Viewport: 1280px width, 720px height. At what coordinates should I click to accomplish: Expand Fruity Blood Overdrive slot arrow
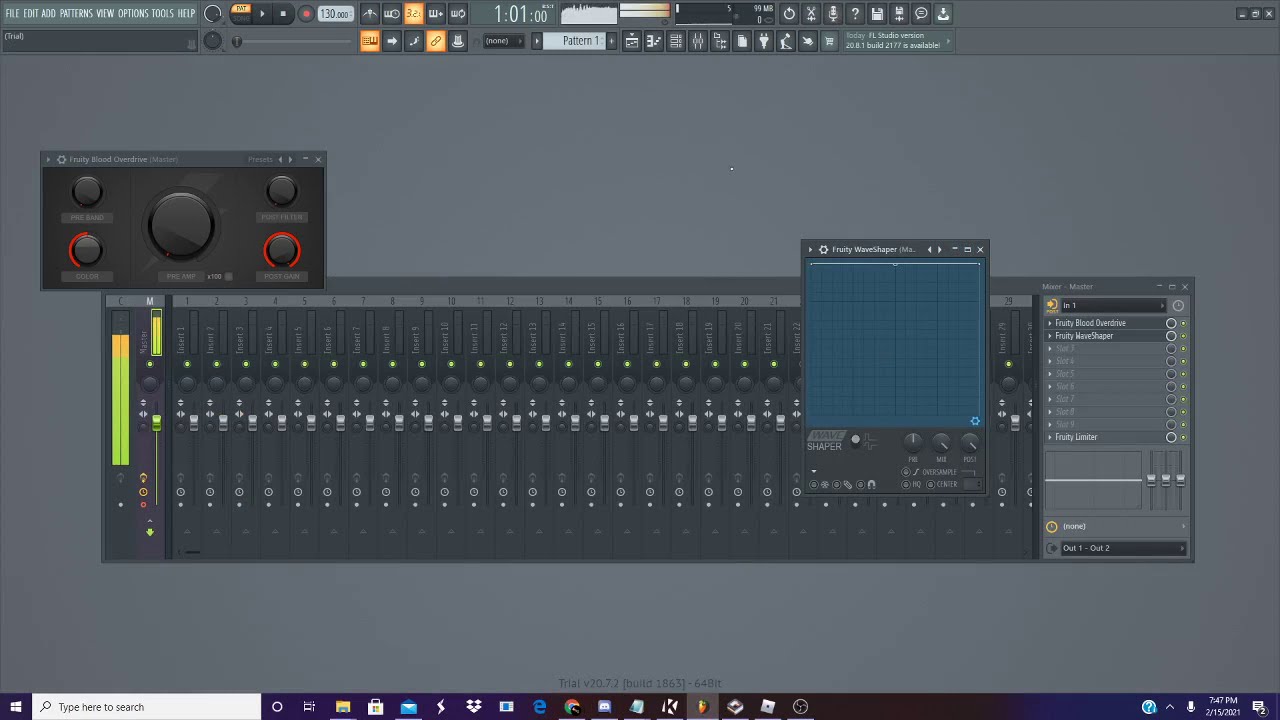pyautogui.click(x=1050, y=323)
